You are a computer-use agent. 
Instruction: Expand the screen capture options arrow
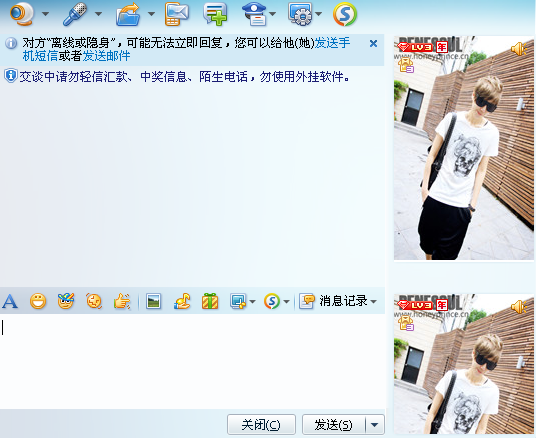click(x=252, y=302)
